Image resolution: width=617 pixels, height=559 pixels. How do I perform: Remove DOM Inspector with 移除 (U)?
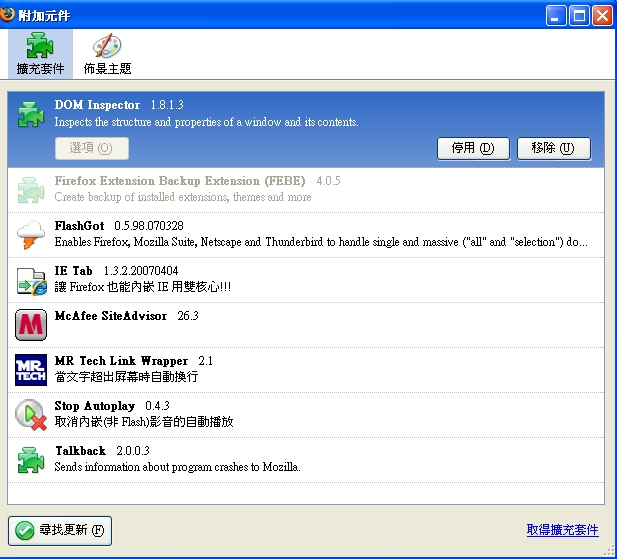pyautogui.click(x=554, y=148)
